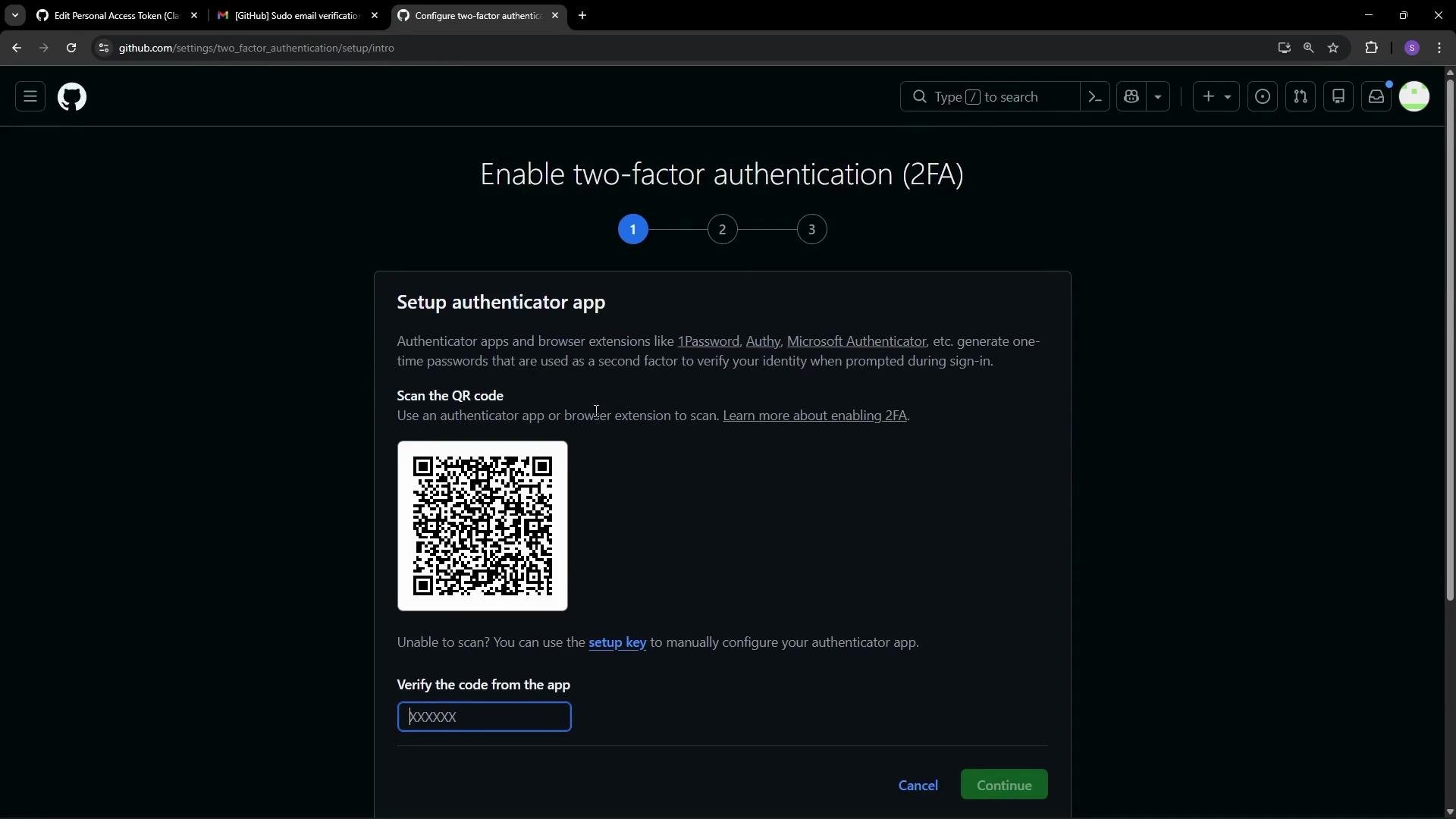This screenshot has width=1456, height=819.
Task: Click the zoom magnifier icon in address bar
Action: [1309, 48]
